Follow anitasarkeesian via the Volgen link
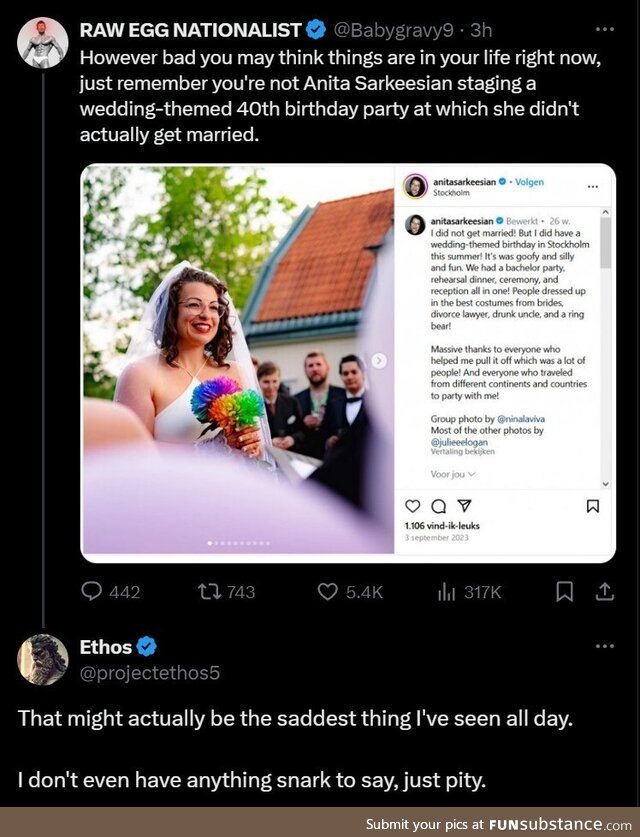The width and height of the screenshot is (640, 837). click(x=529, y=183)
